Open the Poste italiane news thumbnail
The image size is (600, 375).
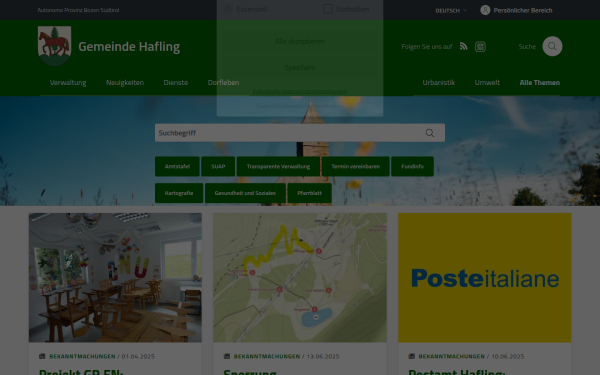click(485, 277)
